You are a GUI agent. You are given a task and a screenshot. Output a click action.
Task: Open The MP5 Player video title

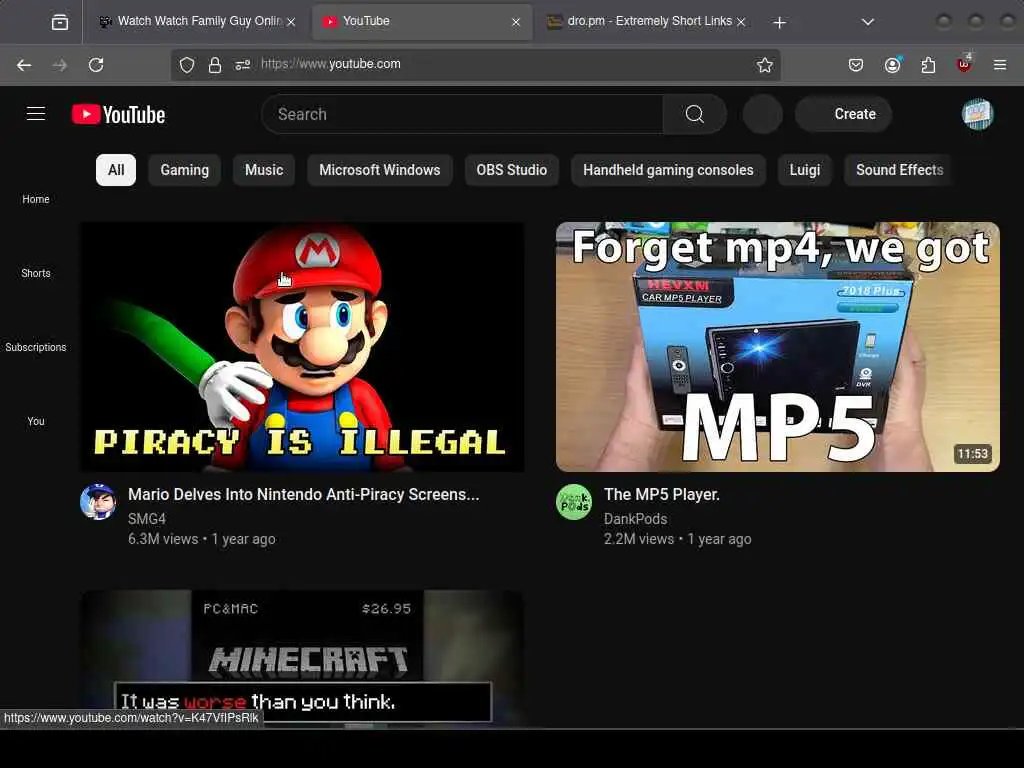[662, 494]
